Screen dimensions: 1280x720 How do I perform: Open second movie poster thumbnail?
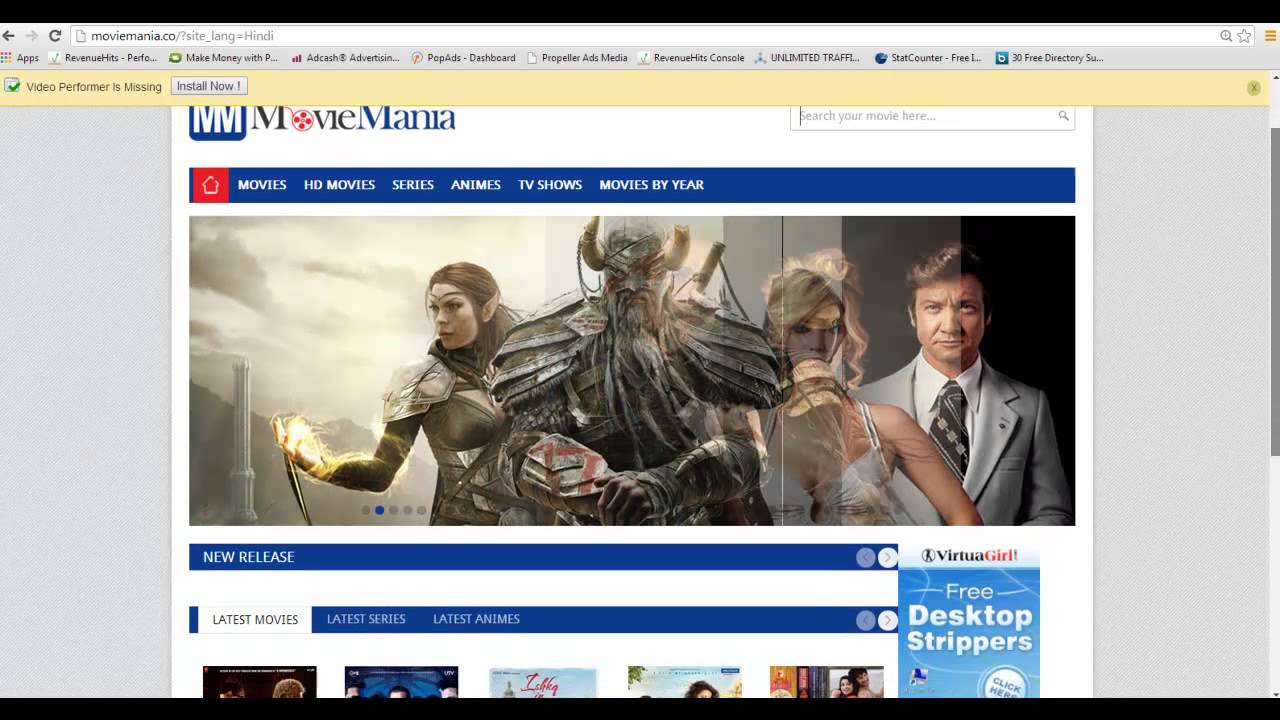(401, 682)
